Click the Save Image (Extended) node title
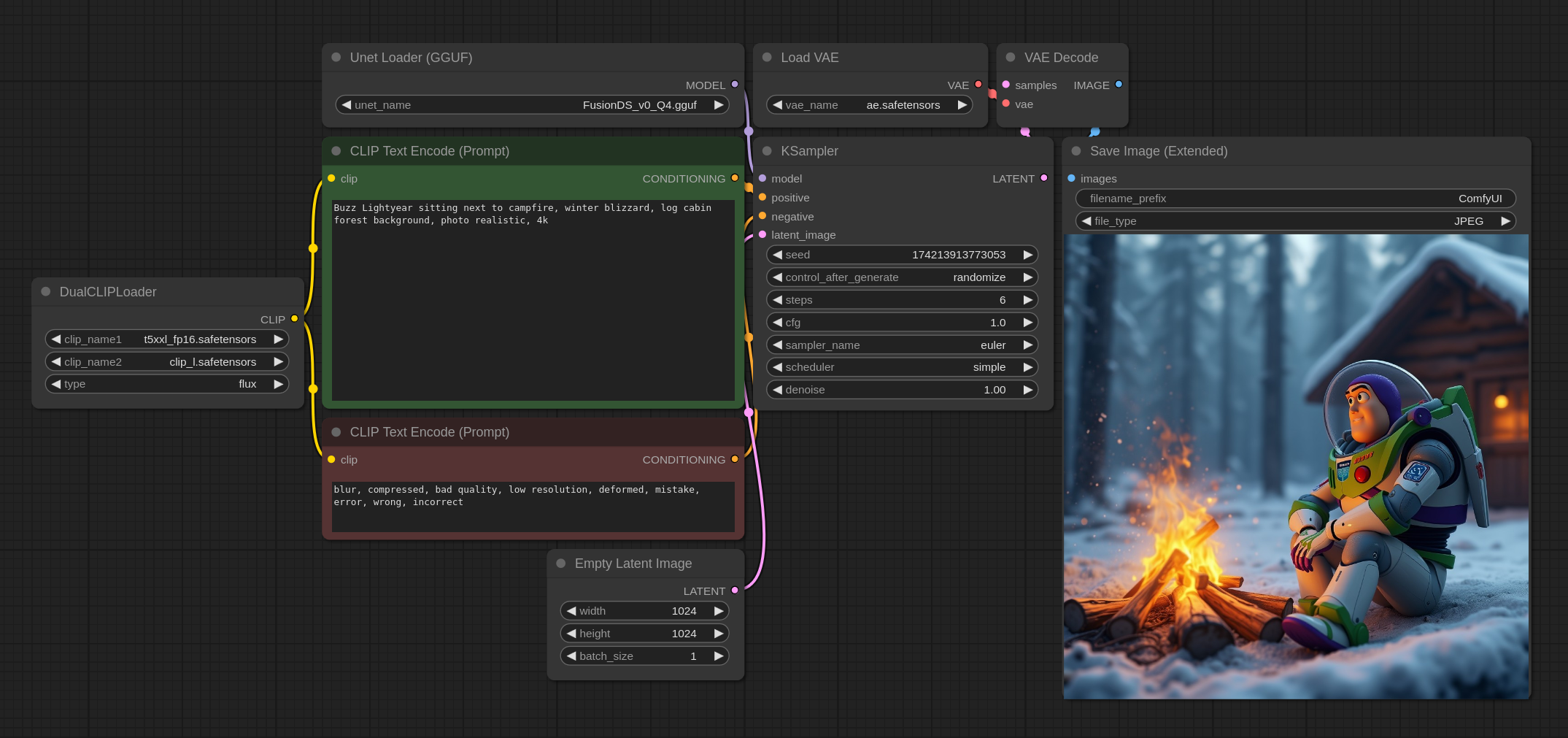This screenshot has width=1568, height=738. [1159, 151]
